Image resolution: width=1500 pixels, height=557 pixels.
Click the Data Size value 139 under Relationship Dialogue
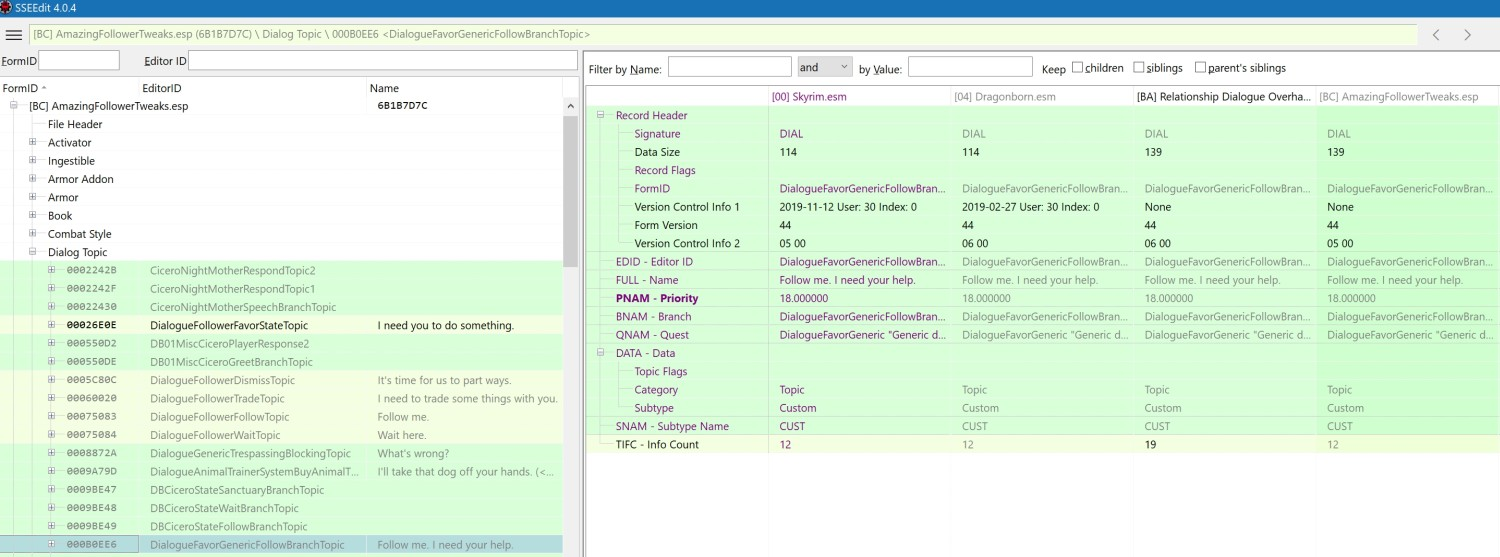[x=1154, y=152]
